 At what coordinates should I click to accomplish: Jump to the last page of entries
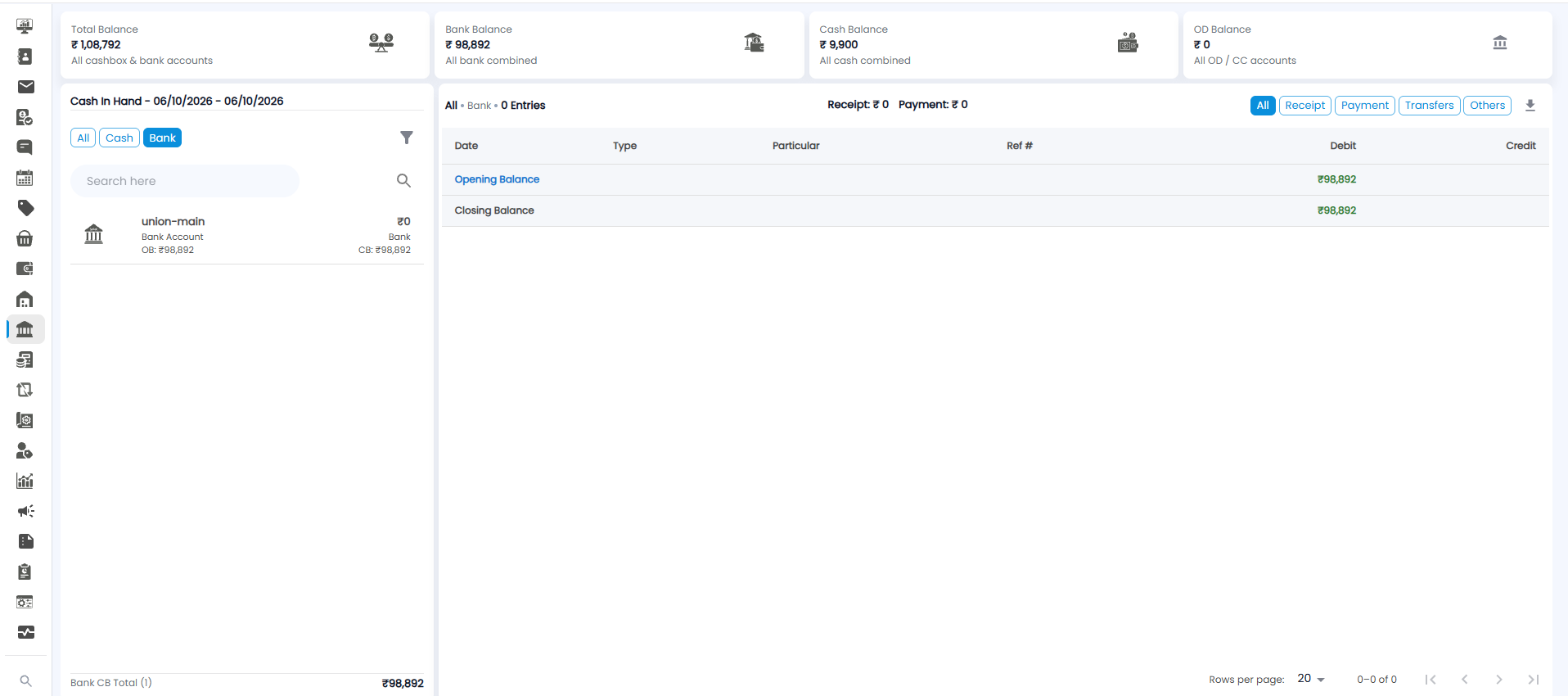pyautogui.click(x=1534, y=680)
